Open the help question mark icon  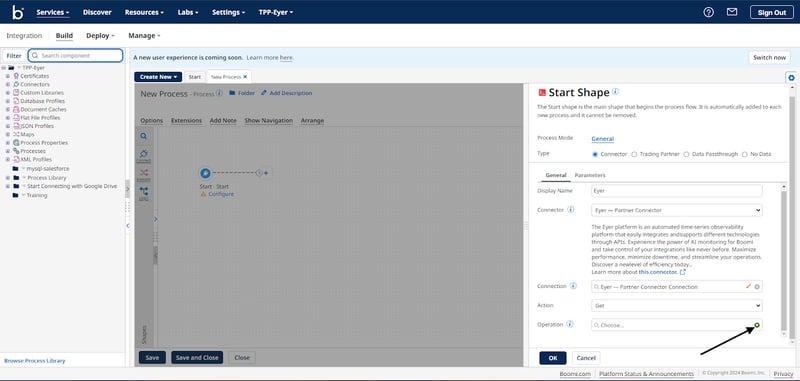click(x=709, y=12)
